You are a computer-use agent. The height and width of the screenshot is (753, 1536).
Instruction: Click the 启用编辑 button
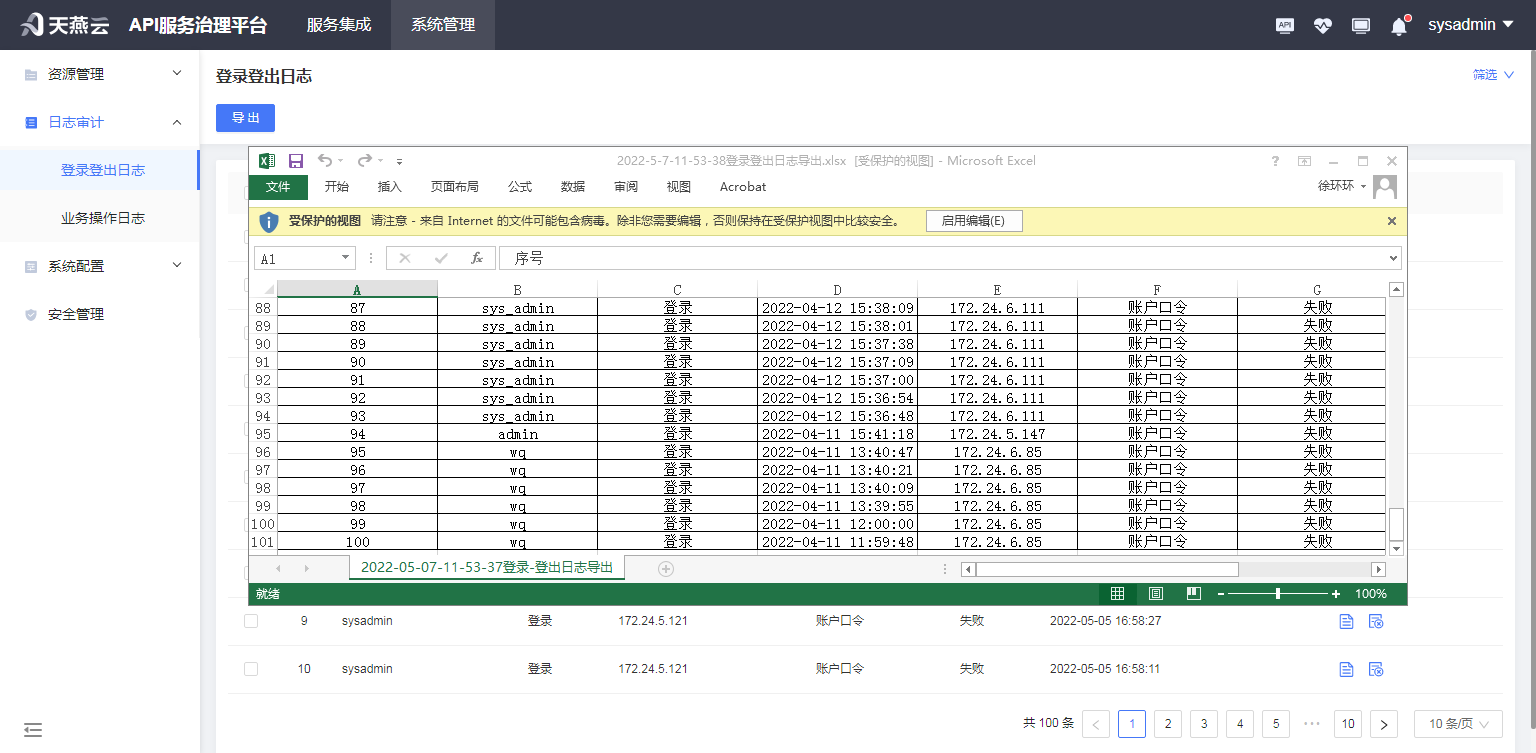click(972, 220)
